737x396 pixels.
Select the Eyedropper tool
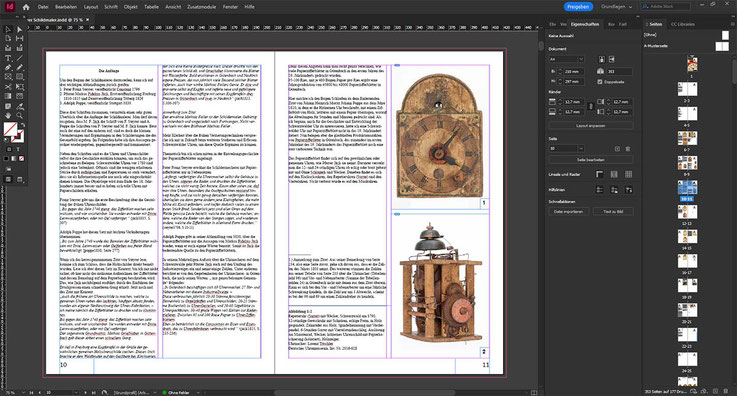click(19, 106)
